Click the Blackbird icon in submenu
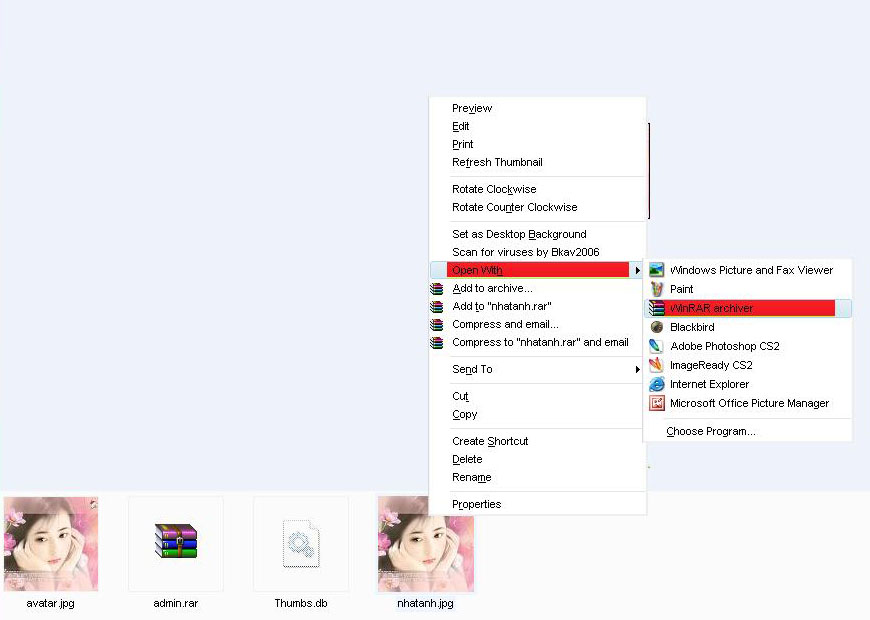870x620 pixels. click(656, 327)
